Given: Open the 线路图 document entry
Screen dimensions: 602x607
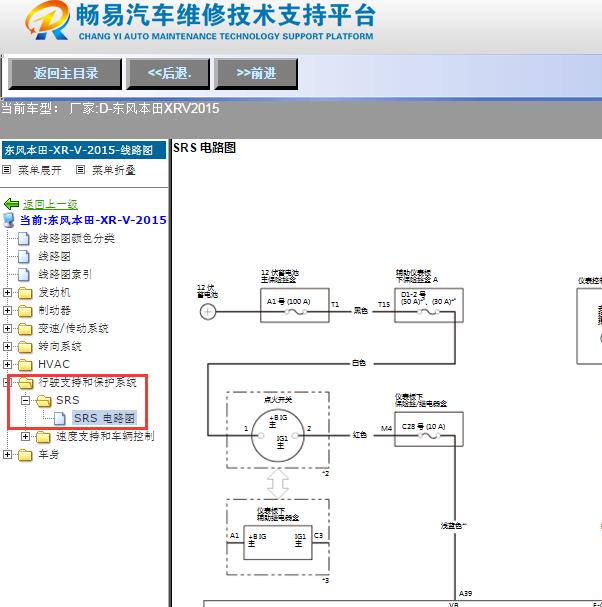Looking at the screenshot, I should pos(54,256).
